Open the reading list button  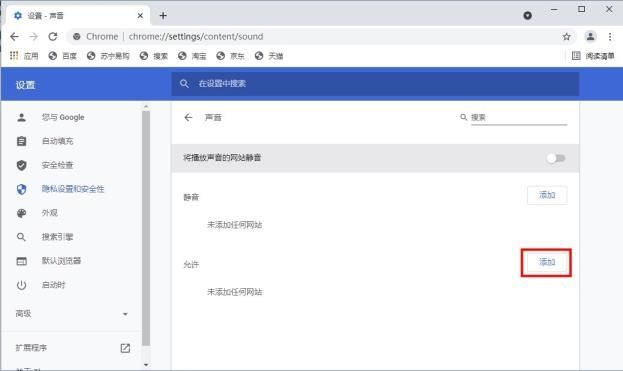click(593, 56)
